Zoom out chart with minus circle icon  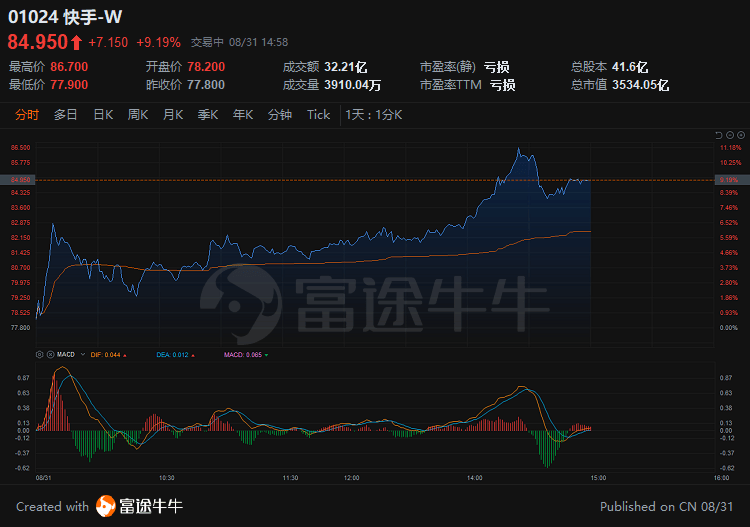730,135
